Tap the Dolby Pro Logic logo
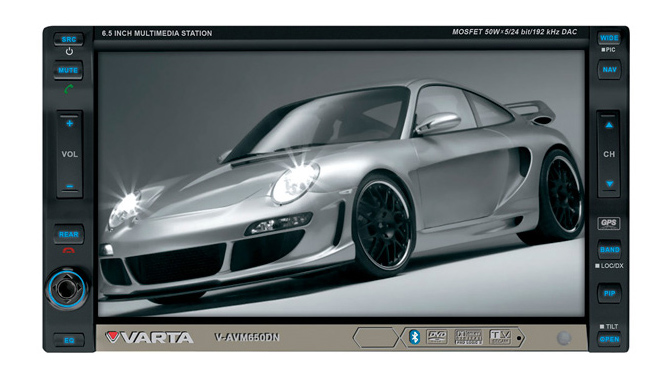Viewport: 669px width, 373px height. [468, 337]
